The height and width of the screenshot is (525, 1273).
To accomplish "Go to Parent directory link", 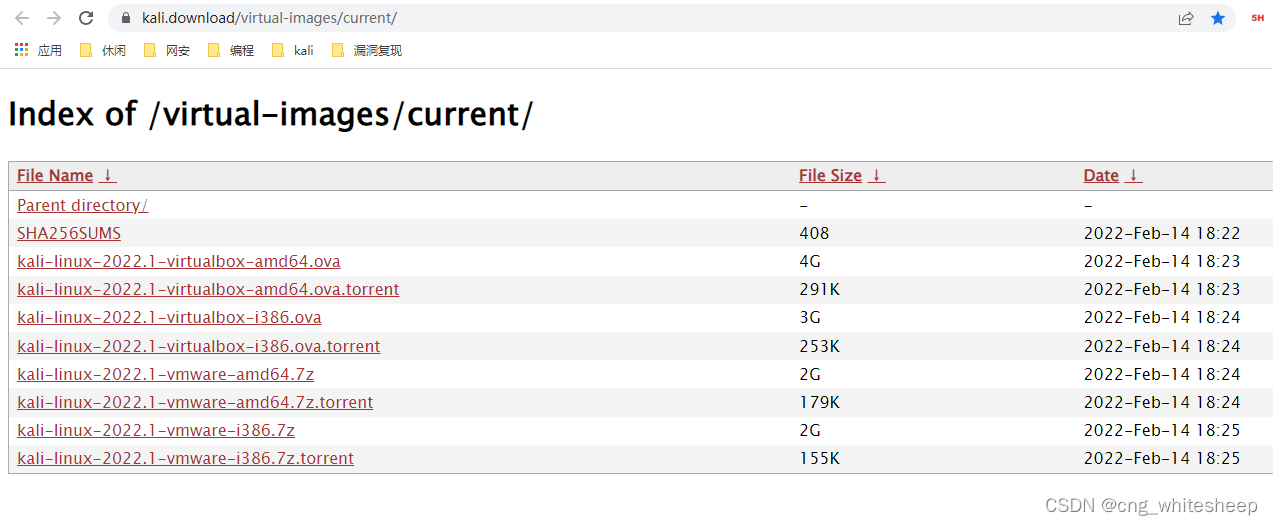I will coord(82,205).
